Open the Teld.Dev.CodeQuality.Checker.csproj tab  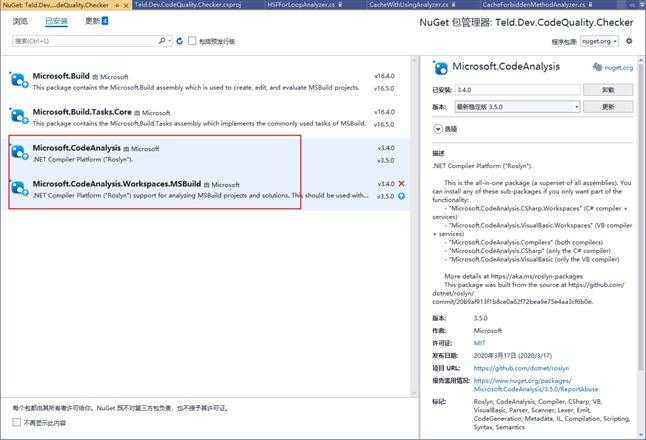pyautogui.click(x=188, y=5)
